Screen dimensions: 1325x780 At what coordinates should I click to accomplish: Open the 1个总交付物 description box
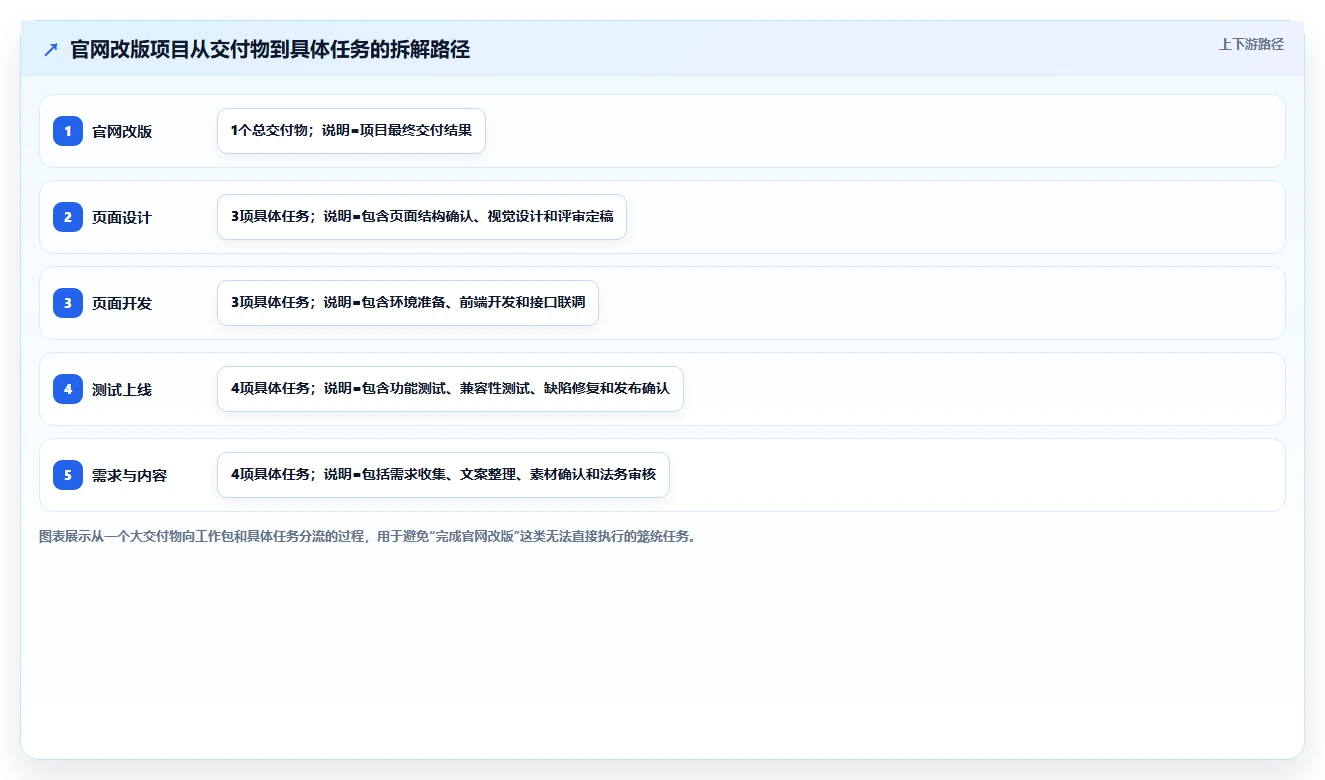351,131
